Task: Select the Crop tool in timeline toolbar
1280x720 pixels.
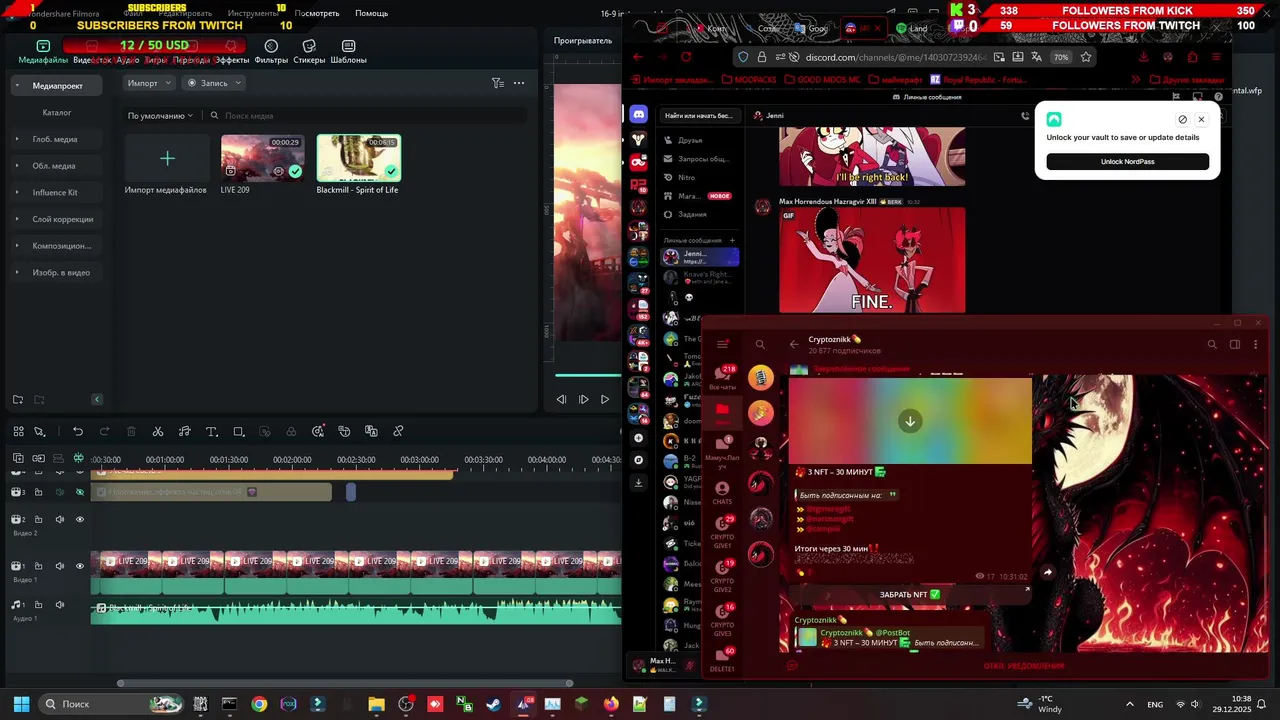Action: click(238, 432)
